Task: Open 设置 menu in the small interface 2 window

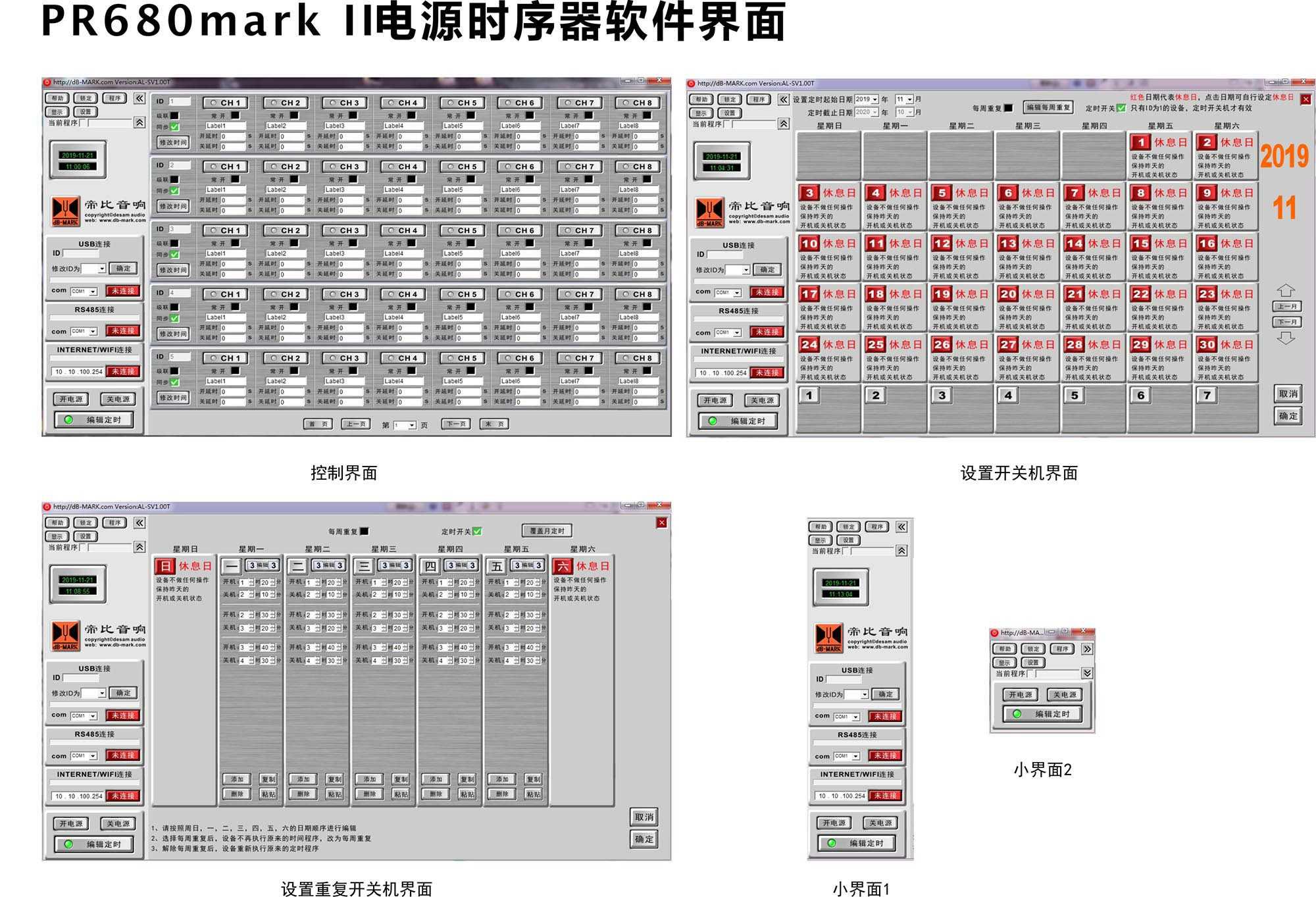Action: click(x=1032, y=663)
